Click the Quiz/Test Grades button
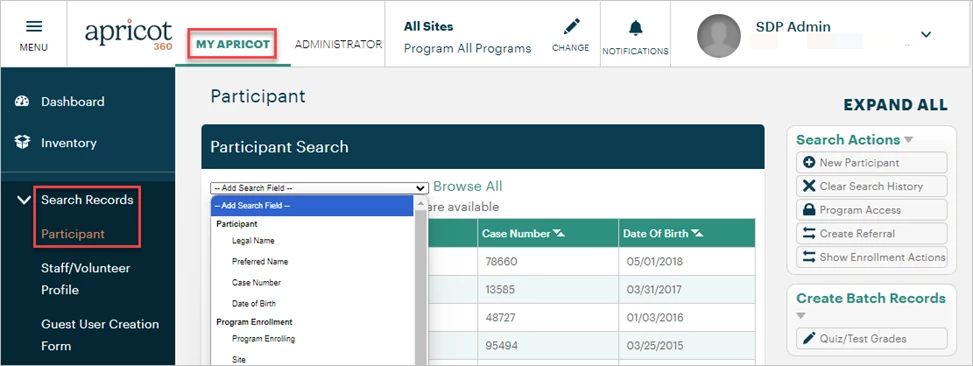 (x=871, y=338)
